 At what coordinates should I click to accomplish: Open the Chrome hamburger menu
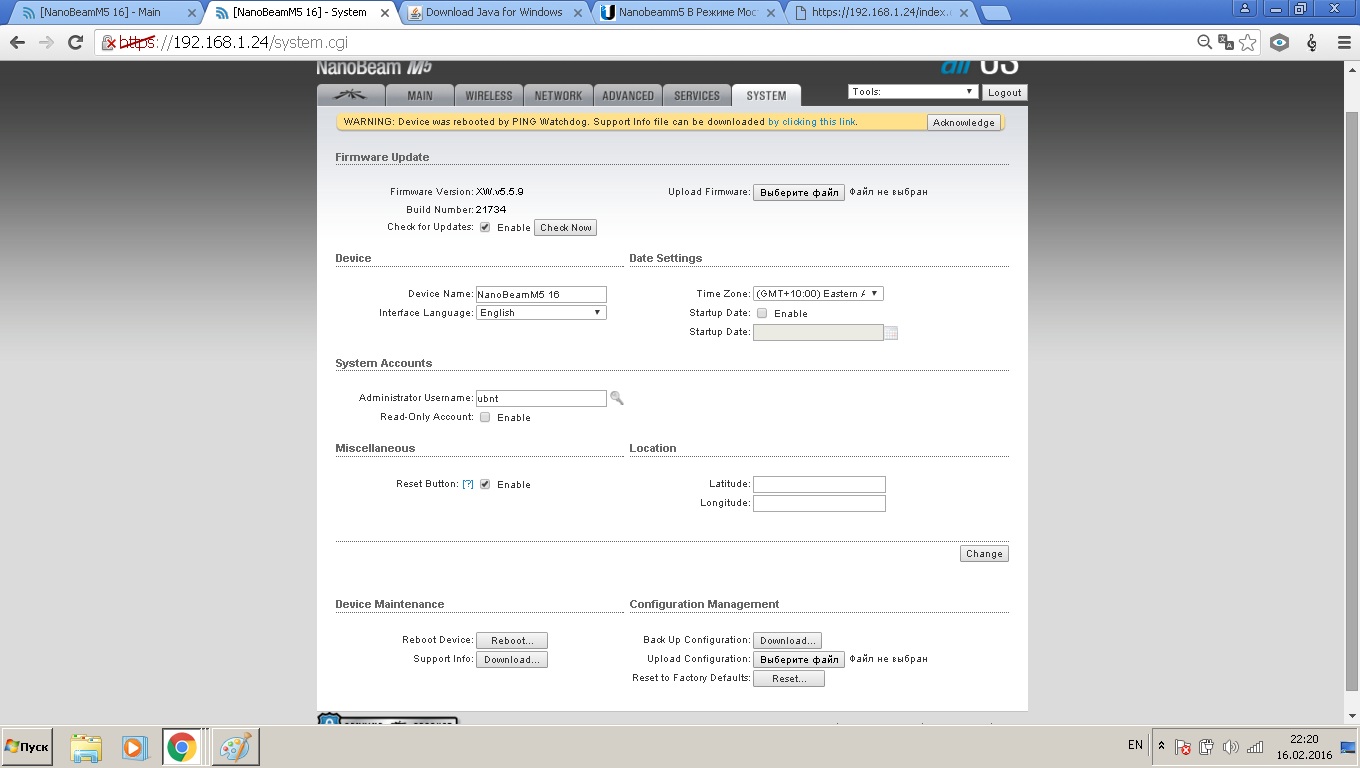click(x=1344, y=43)
